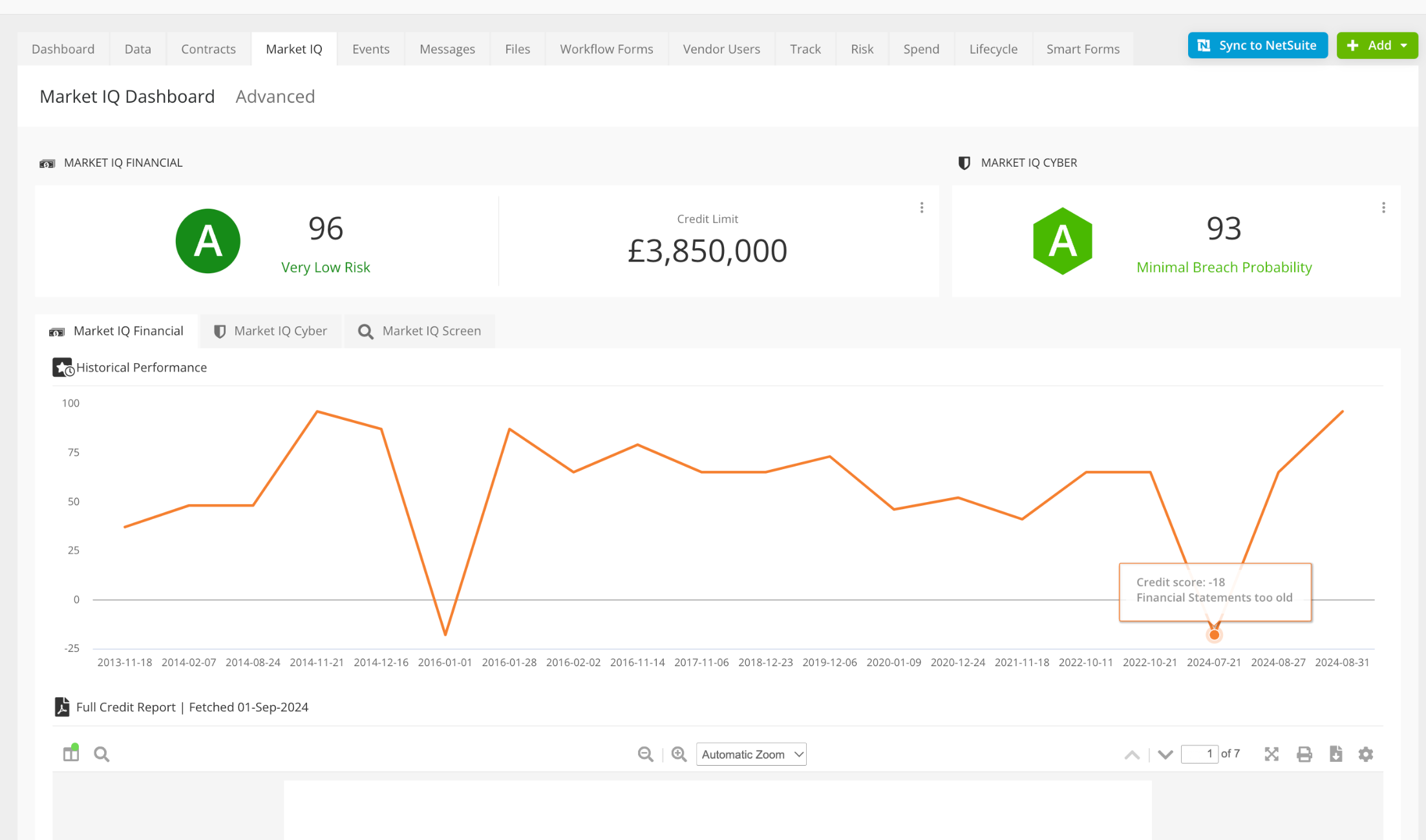Click the PDF page number field

click(1199, 754)
